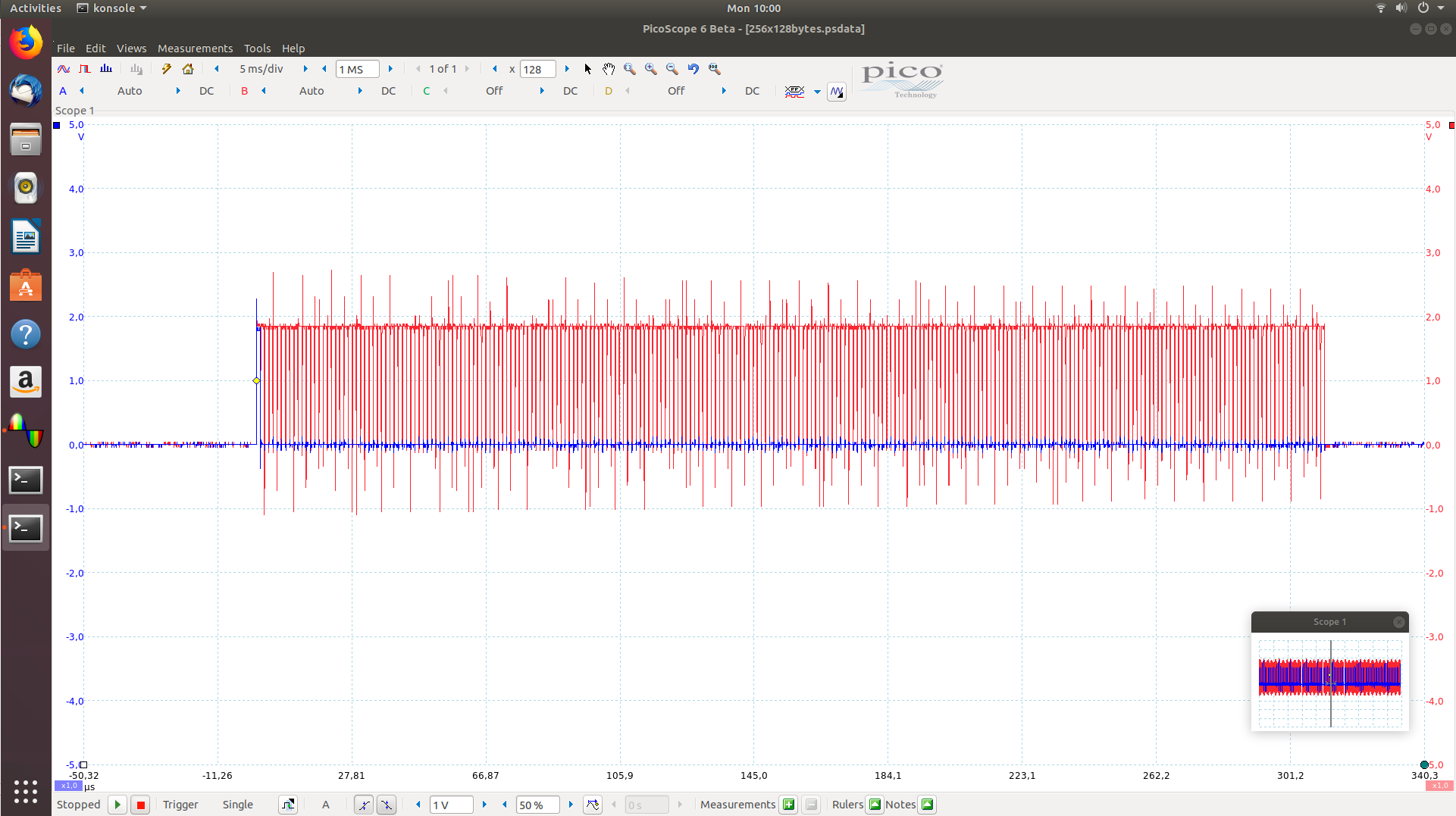1456x816 pixels.
Task: Open the Measurements menu
Action: pyautogui.click(x=195, y=48)
